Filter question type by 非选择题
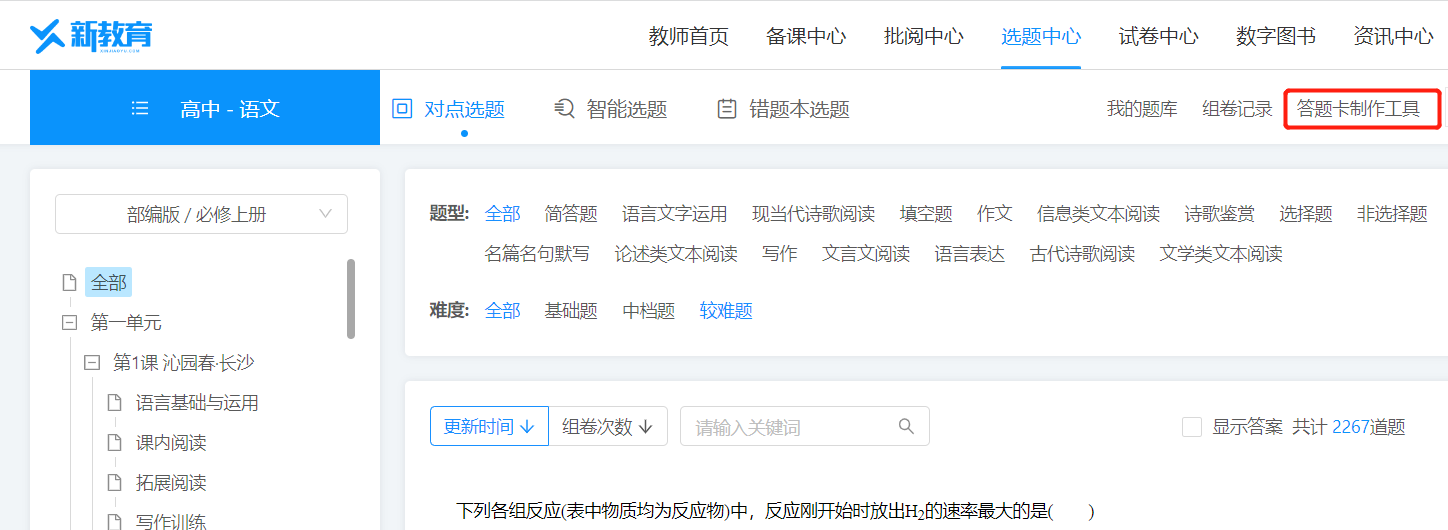1448x530 pixels. 1392,214
